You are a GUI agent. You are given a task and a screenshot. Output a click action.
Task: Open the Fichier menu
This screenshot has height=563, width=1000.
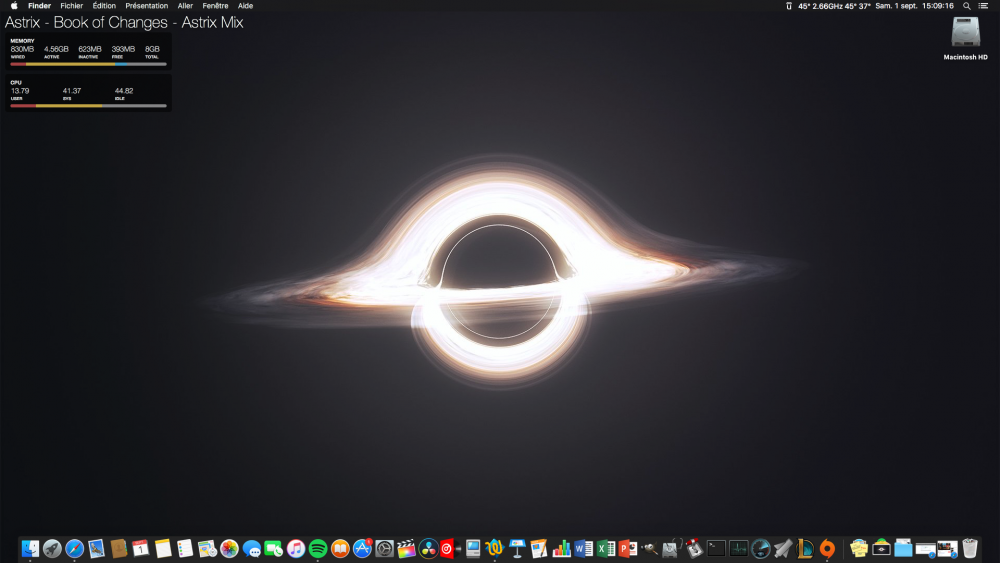coord(71,6)
